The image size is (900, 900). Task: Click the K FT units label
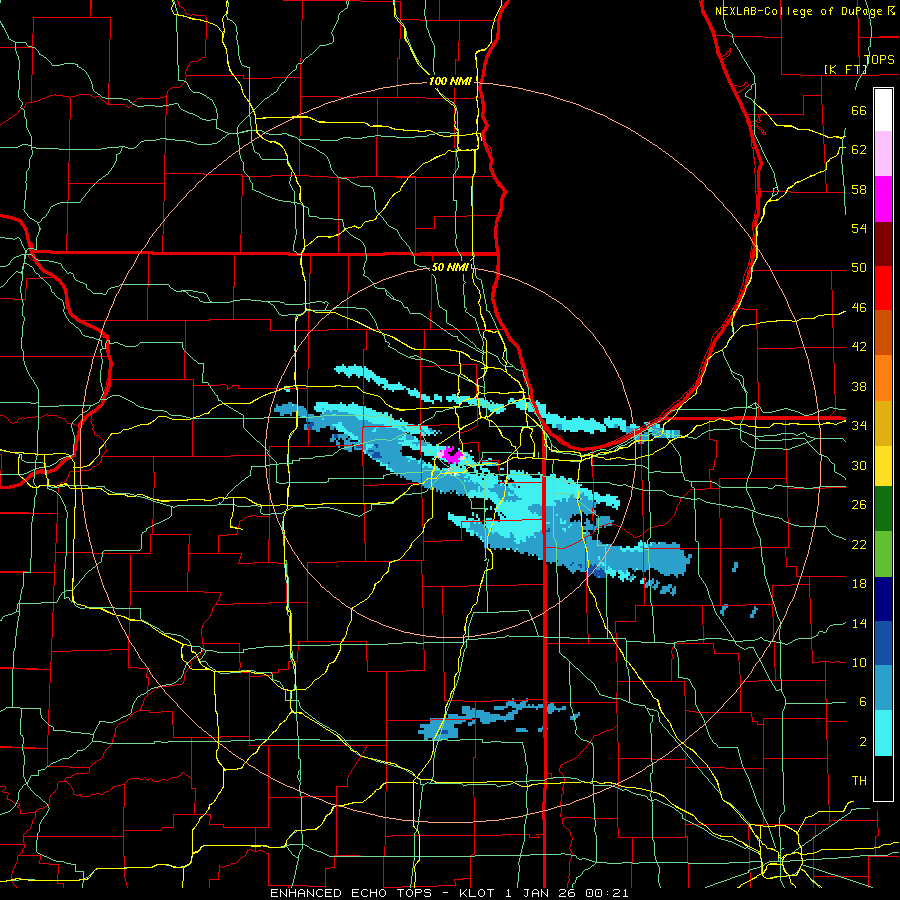coord(845,69)
